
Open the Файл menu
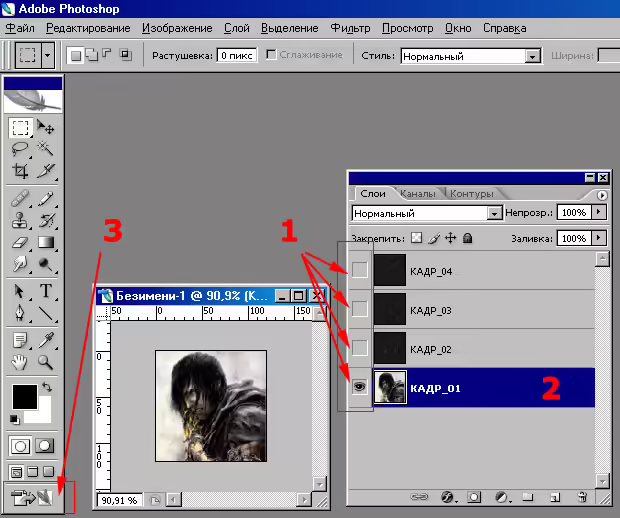21,28
